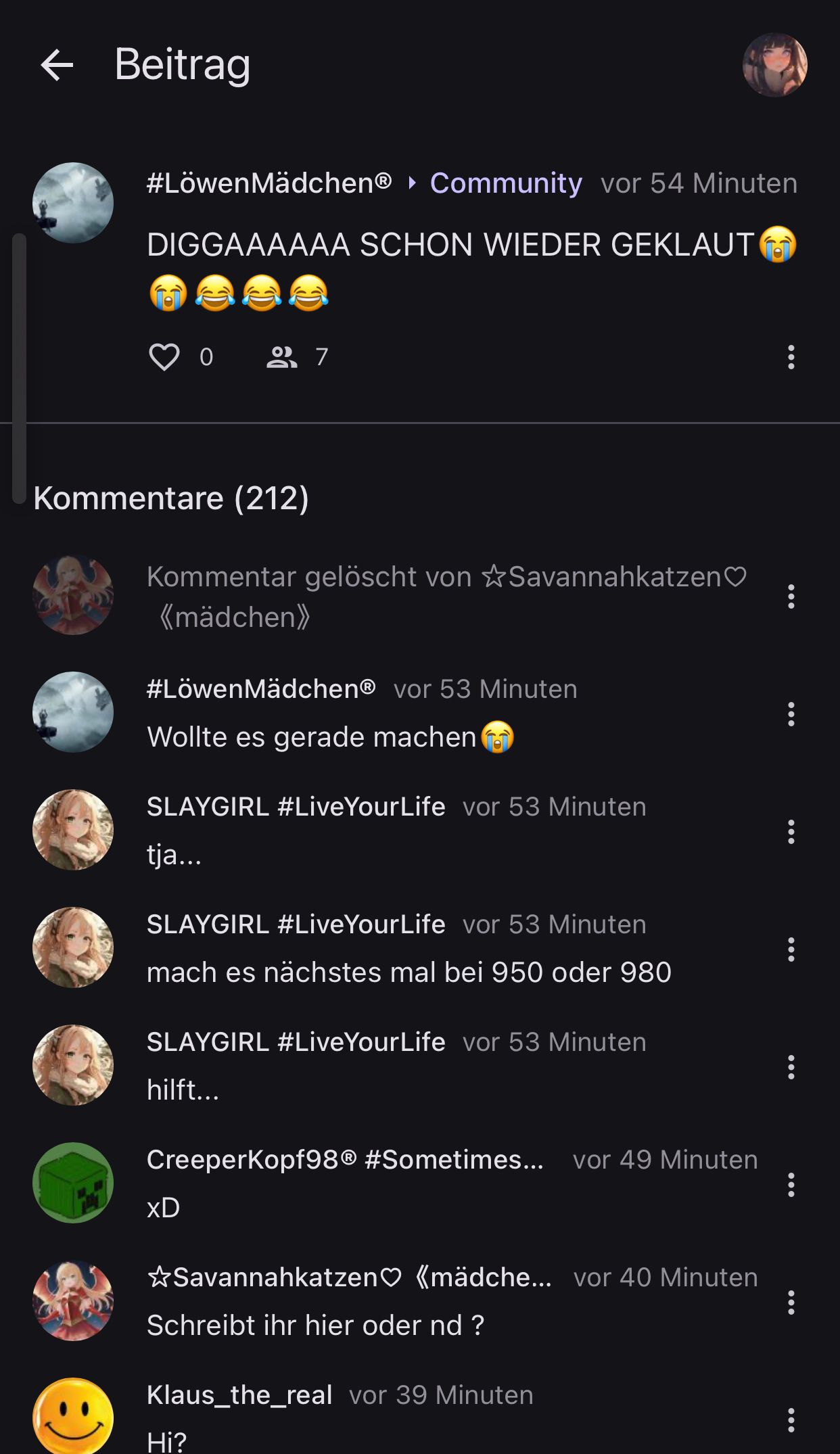Open post options three-dot menu

[791, 357]
